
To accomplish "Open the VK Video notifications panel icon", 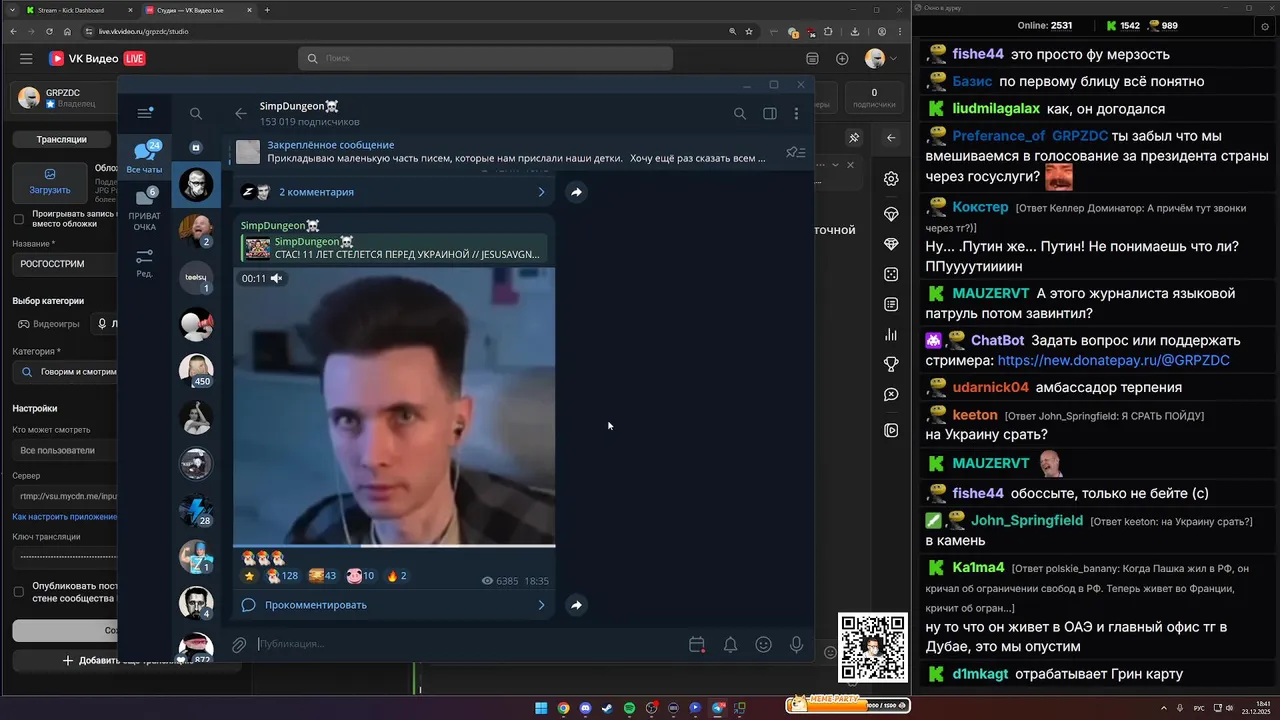I will point(812,59).
